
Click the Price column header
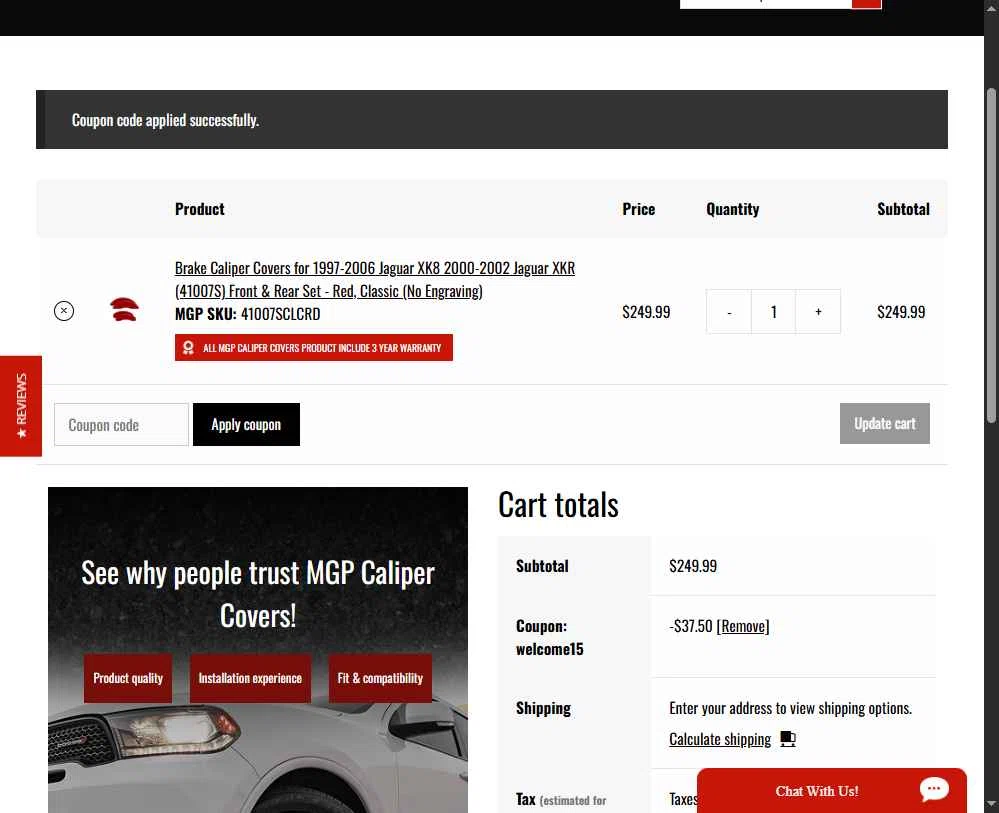click(638, 209)
